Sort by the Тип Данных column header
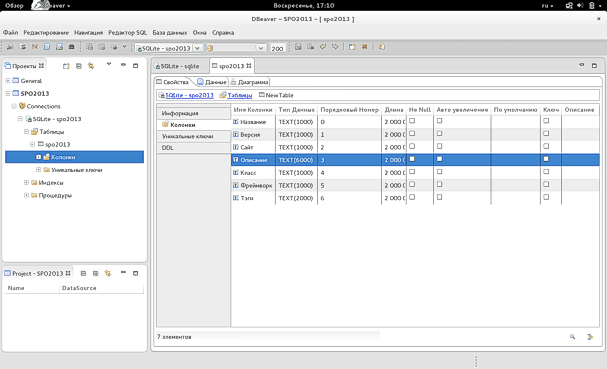 (297, 110)
